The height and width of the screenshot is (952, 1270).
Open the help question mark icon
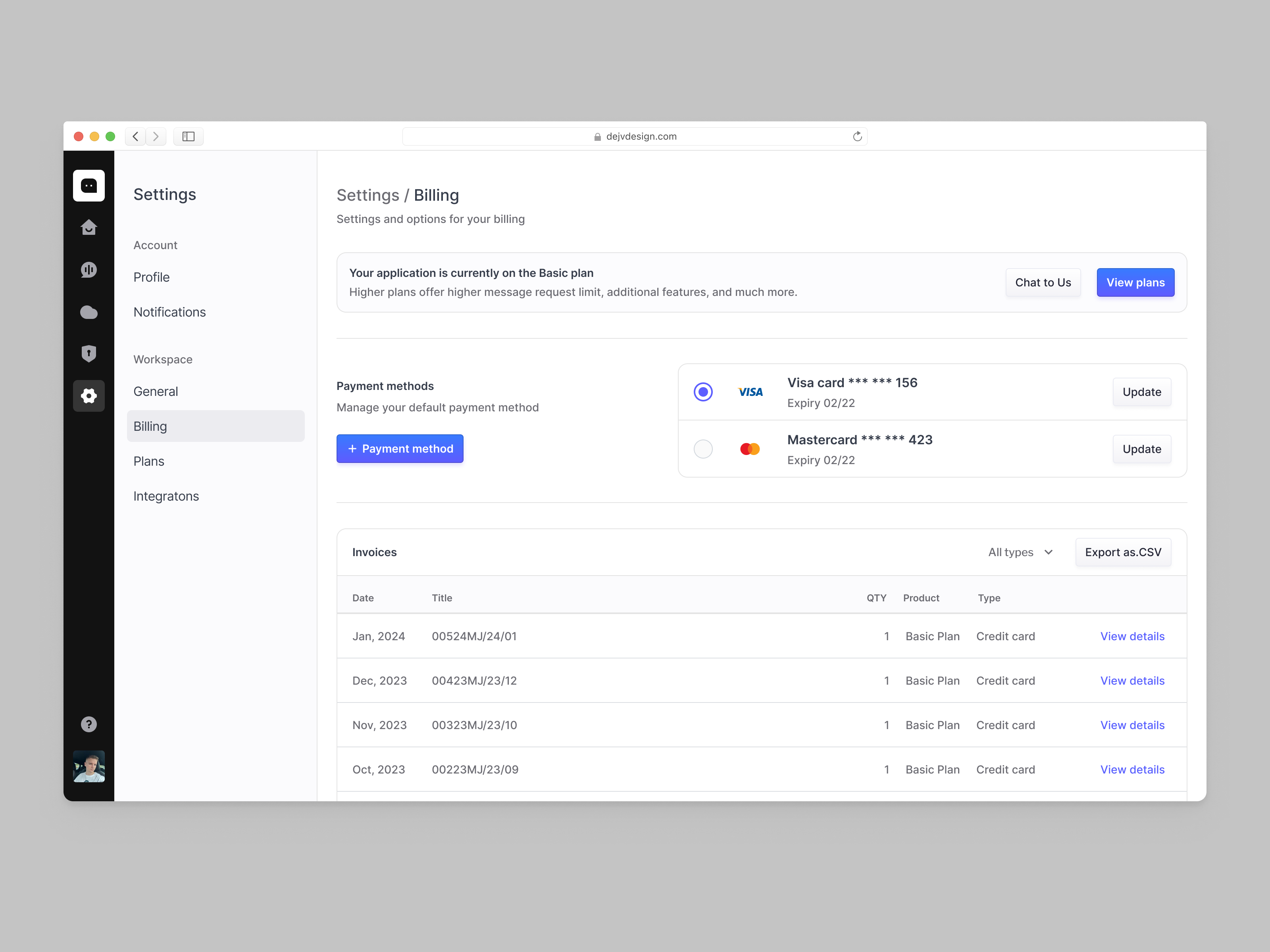point(89,724)
